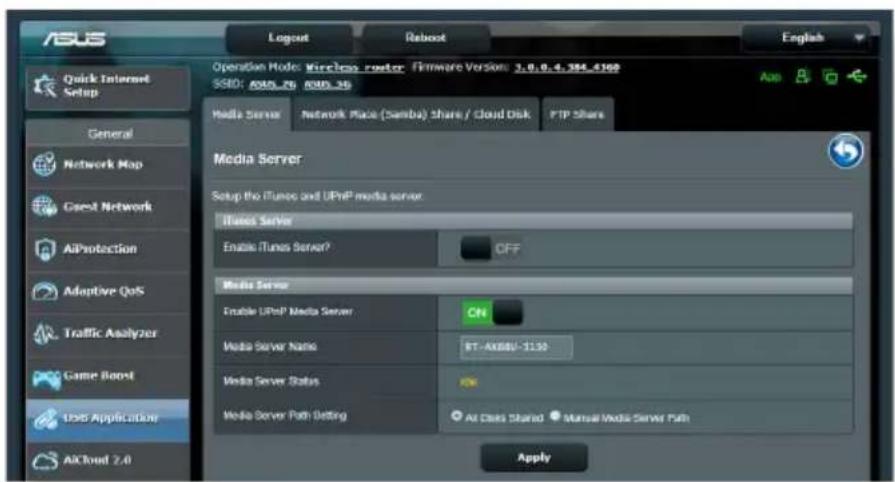Click the second SSID link
The height and width of the screenshot is (482, 895).
click(x=327, y=85)
